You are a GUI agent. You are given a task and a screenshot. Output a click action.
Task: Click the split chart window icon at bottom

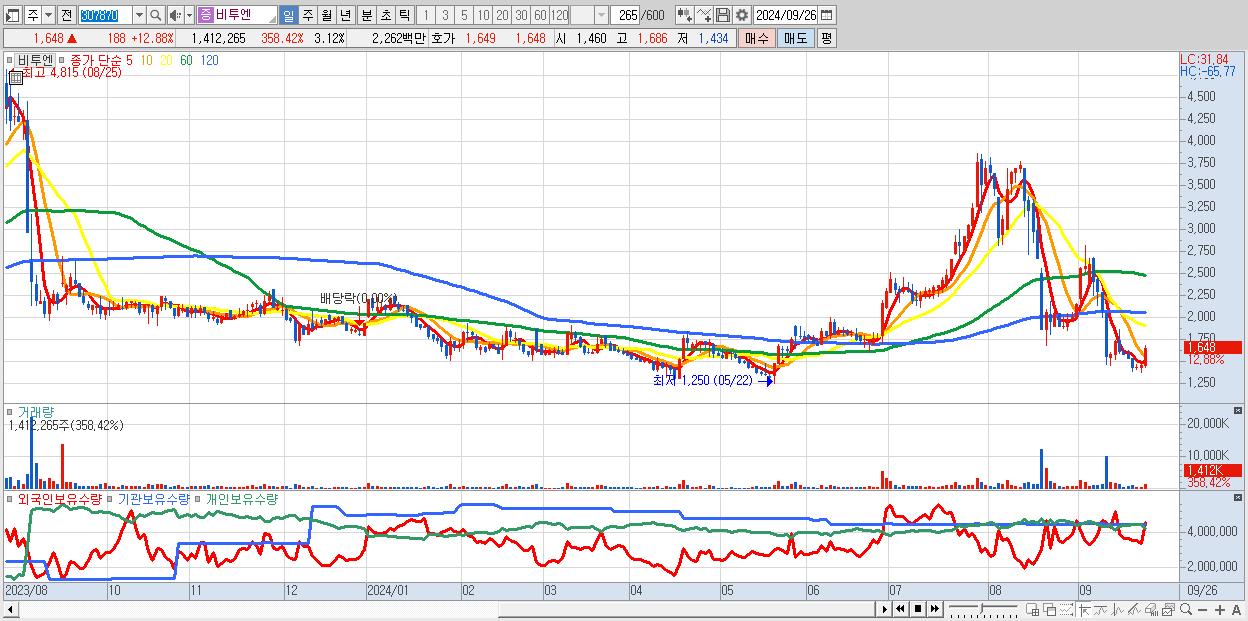click(1033, 609)
